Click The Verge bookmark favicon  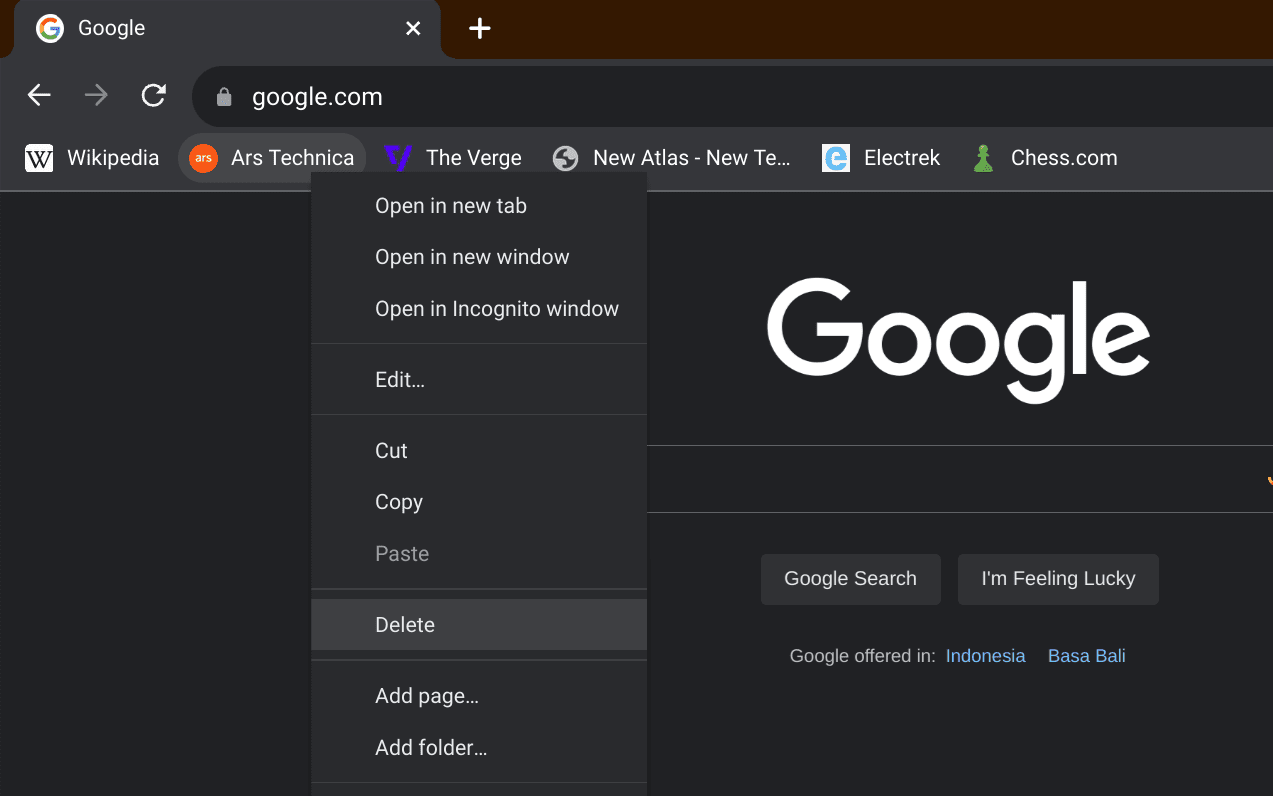[398, 158]
